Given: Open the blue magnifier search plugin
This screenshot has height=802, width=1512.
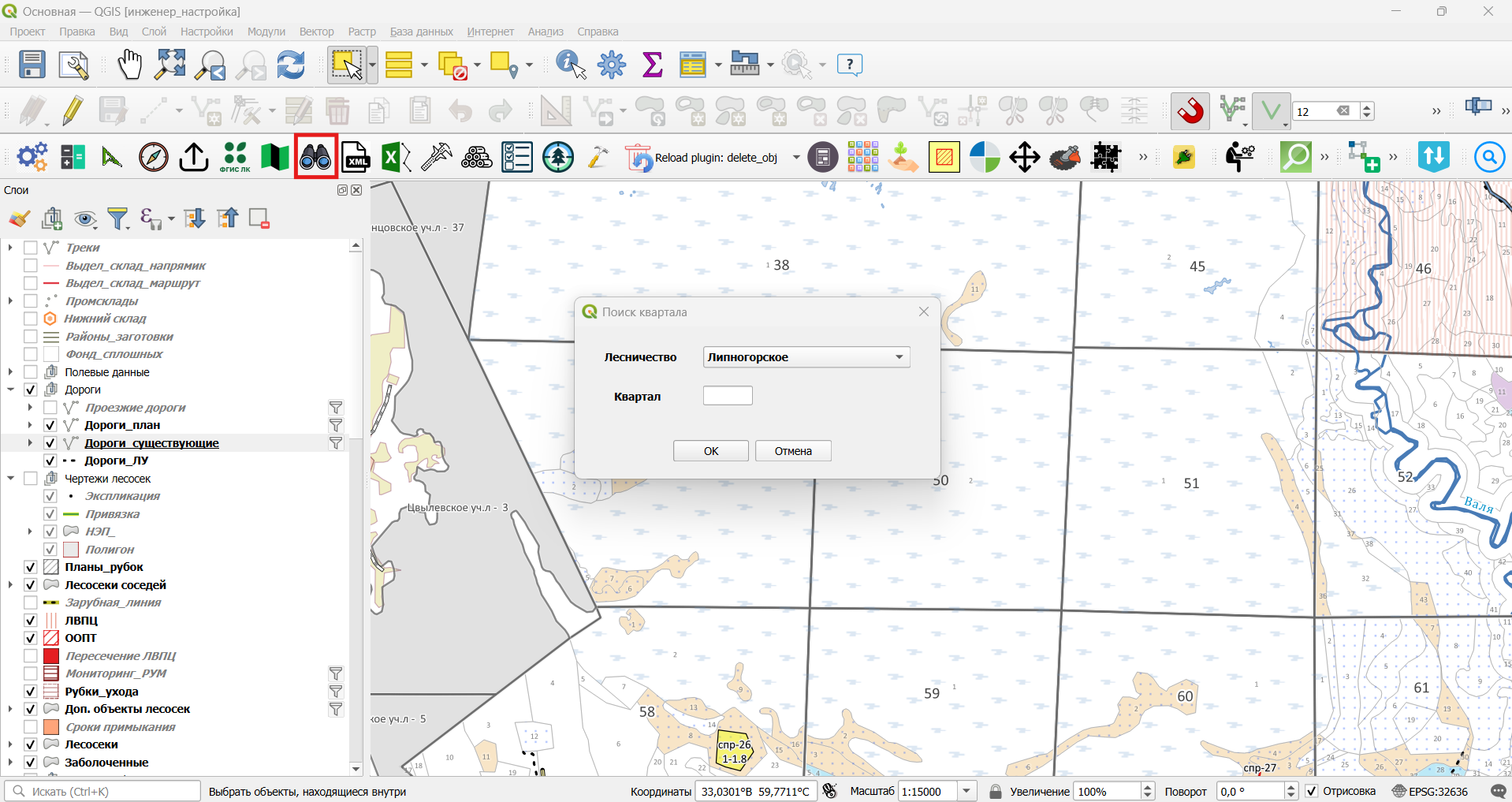Looking at the screenshot, I should [x=1489, y=157].
